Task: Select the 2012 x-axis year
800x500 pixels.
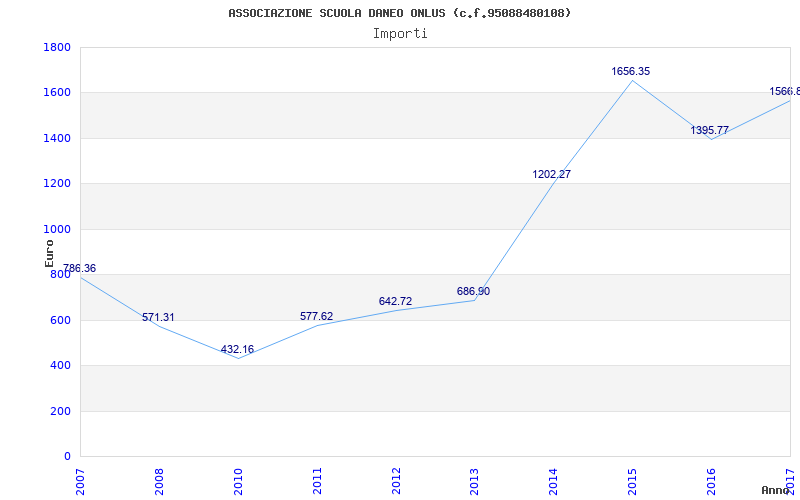Action: coord(396,481)
